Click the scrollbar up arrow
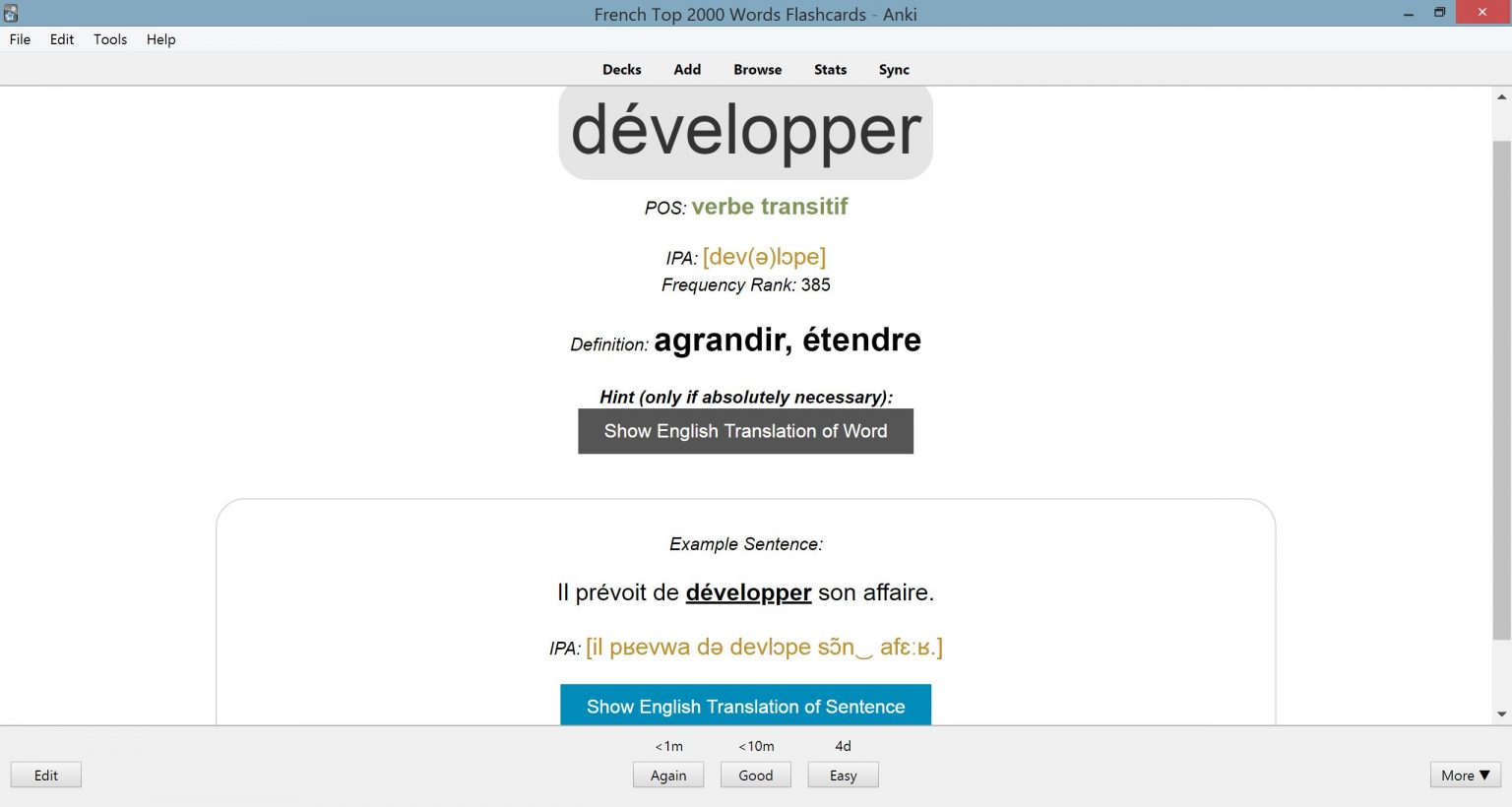1512x807 pixels. point(1501,96)
